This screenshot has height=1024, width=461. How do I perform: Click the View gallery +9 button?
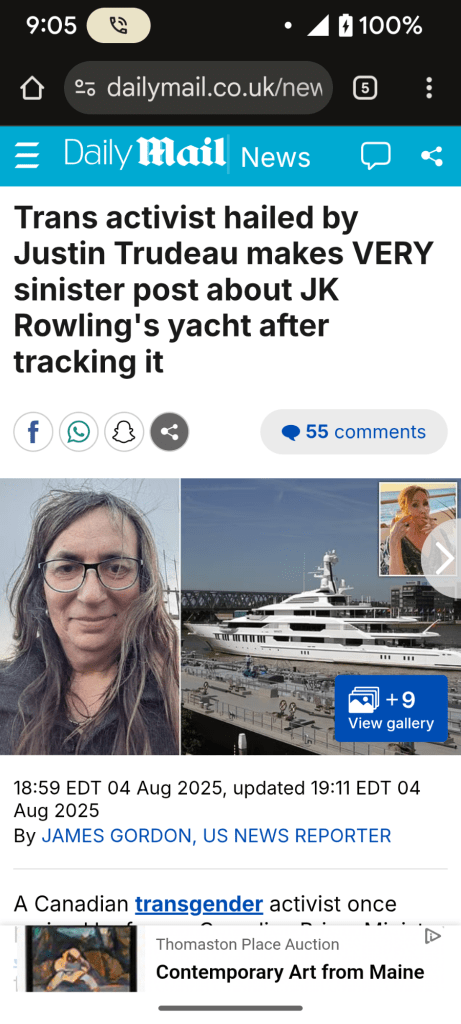(x=391, y=709)
